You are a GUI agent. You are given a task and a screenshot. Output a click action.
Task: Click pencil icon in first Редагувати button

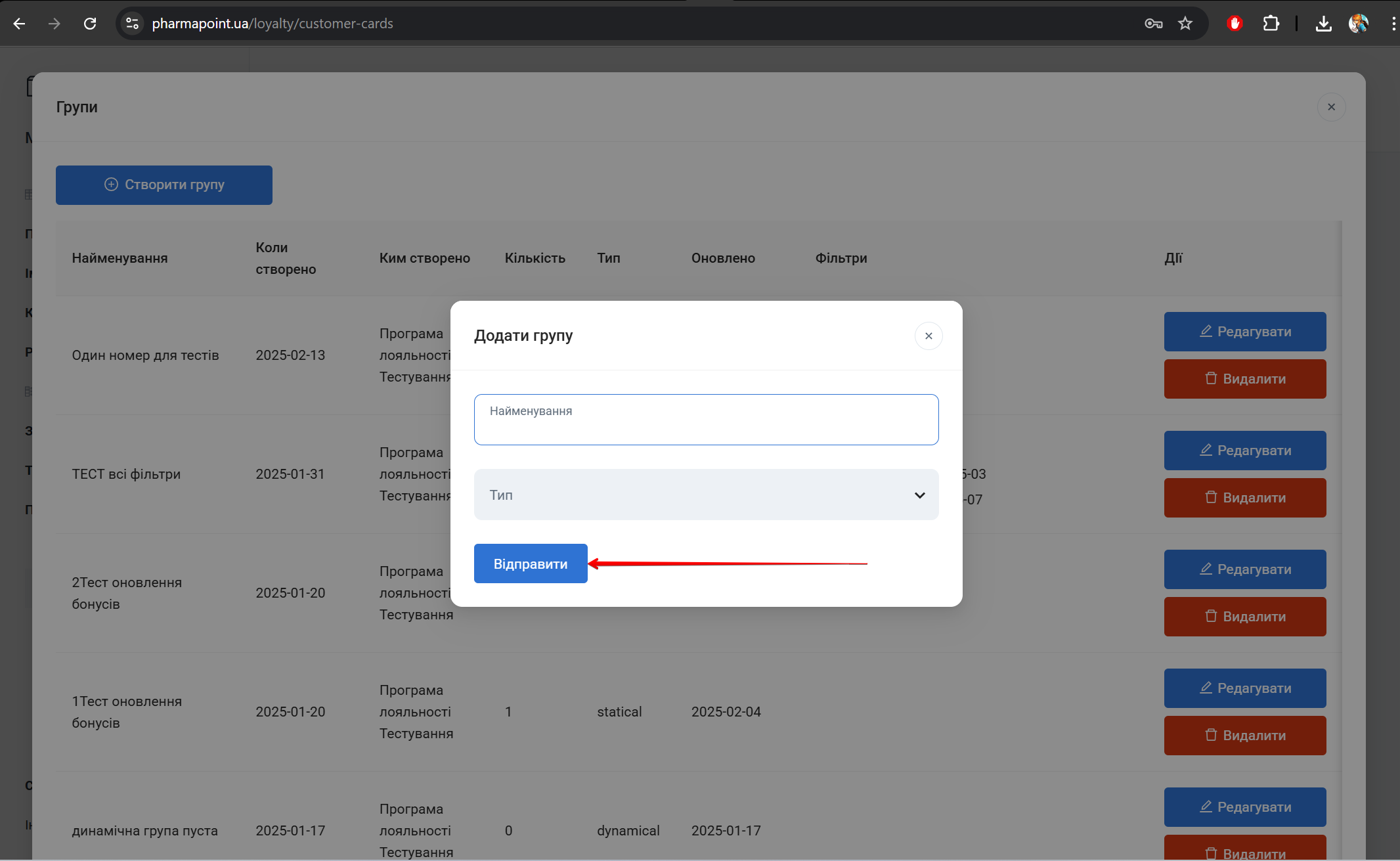1206,331
